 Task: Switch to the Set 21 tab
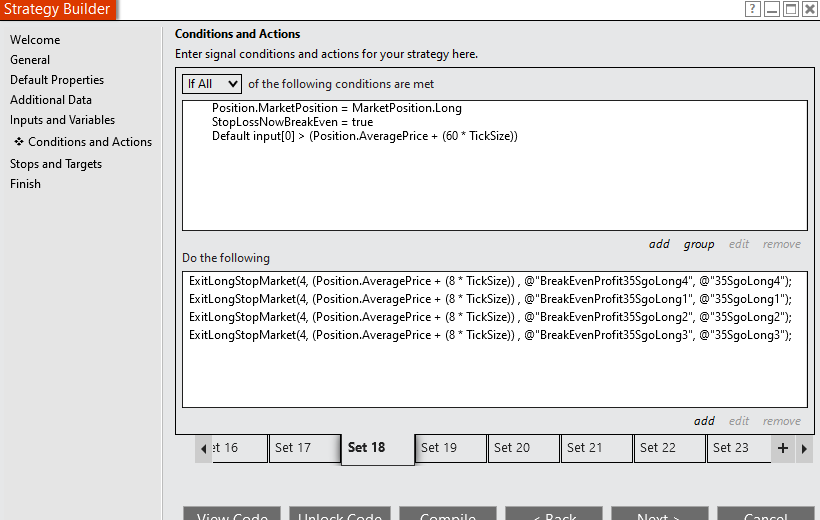[597, 448]
